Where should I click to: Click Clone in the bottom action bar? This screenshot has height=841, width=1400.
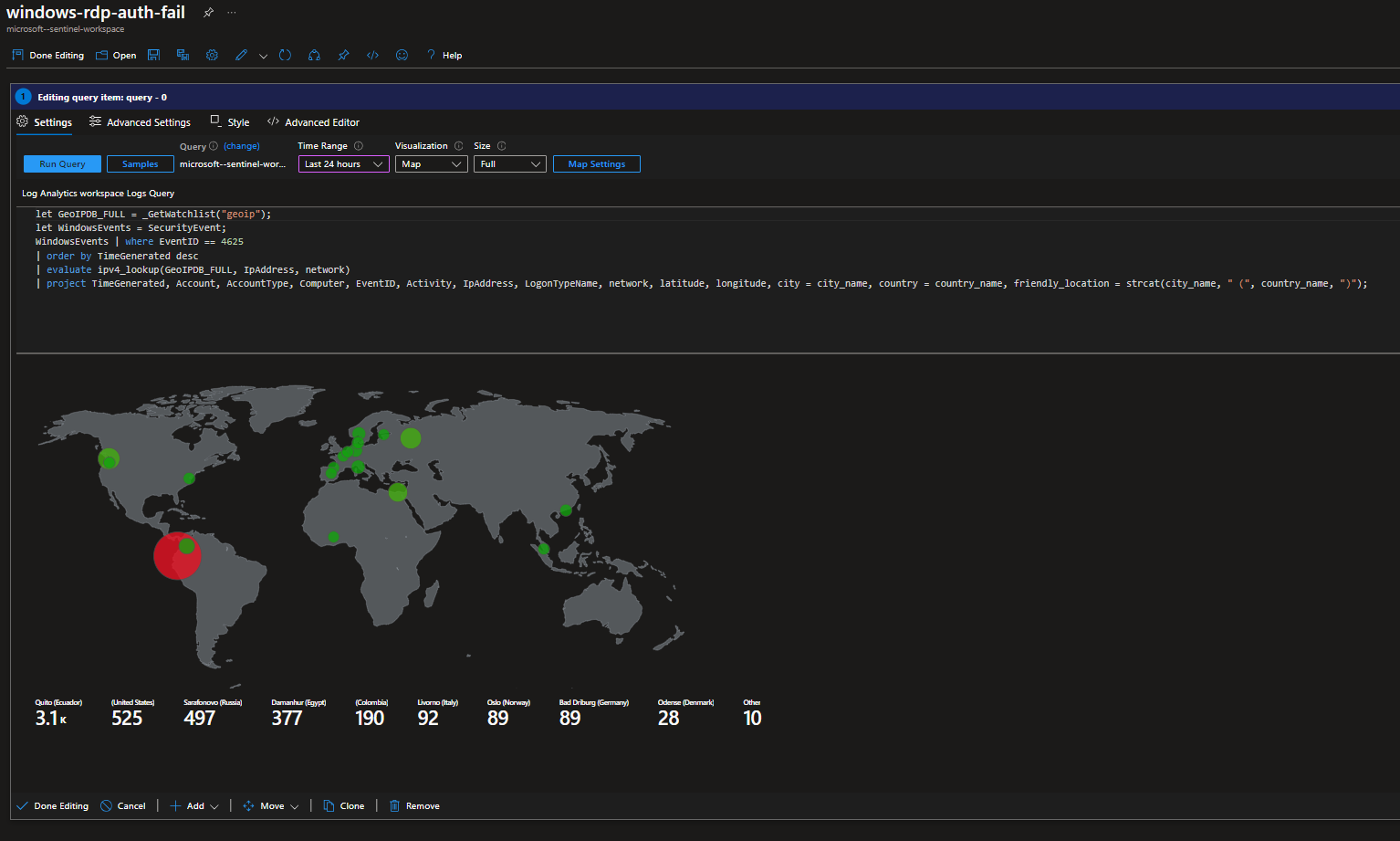pos(344,805)
